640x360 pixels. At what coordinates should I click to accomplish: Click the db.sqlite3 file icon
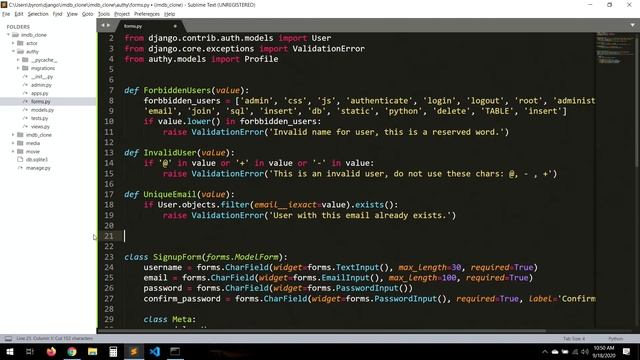[x=20, y=160]
